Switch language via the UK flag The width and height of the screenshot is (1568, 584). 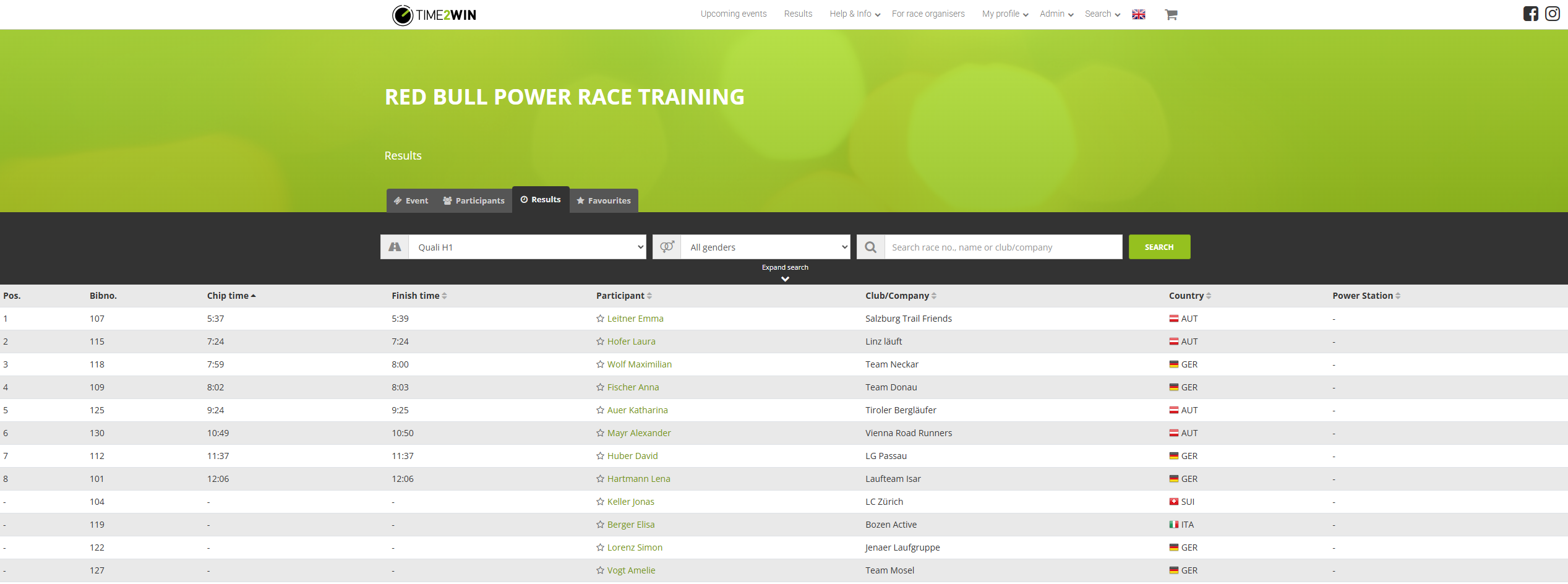tap(1139, 14)
